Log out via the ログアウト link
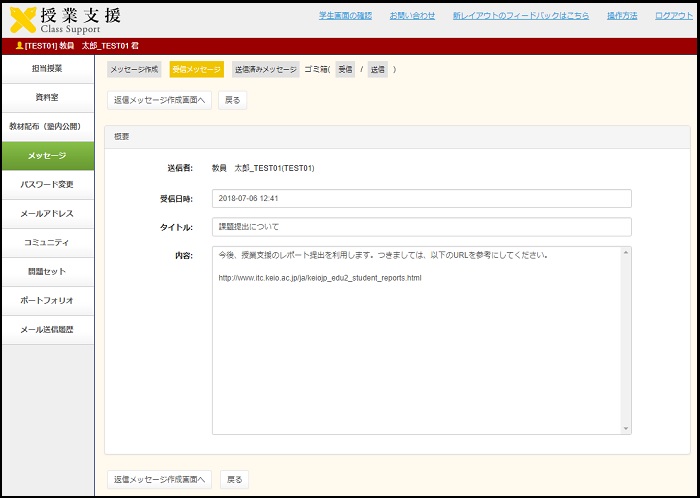Image resolution: width=700 pixels, height=498 pixels. pos(672,16)
